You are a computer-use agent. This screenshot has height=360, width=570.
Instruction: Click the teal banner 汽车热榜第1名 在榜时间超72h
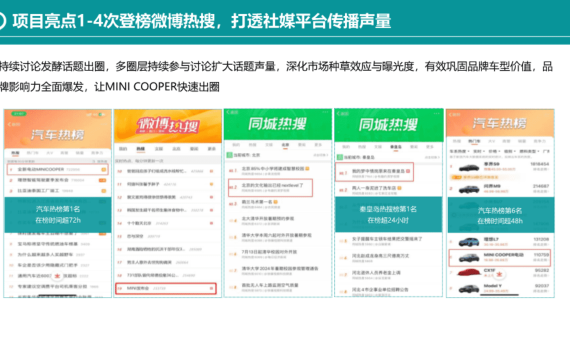tap(58, 215)
